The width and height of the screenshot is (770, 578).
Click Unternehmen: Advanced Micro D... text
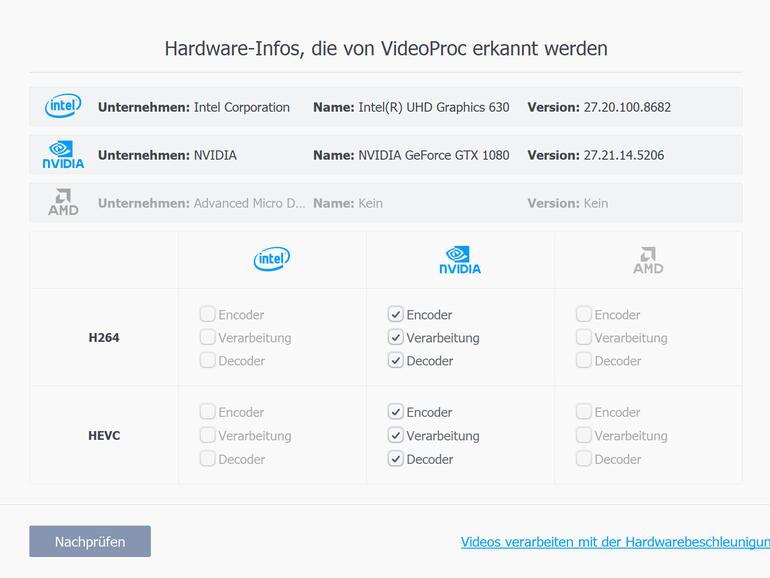(x=202, y=203)
